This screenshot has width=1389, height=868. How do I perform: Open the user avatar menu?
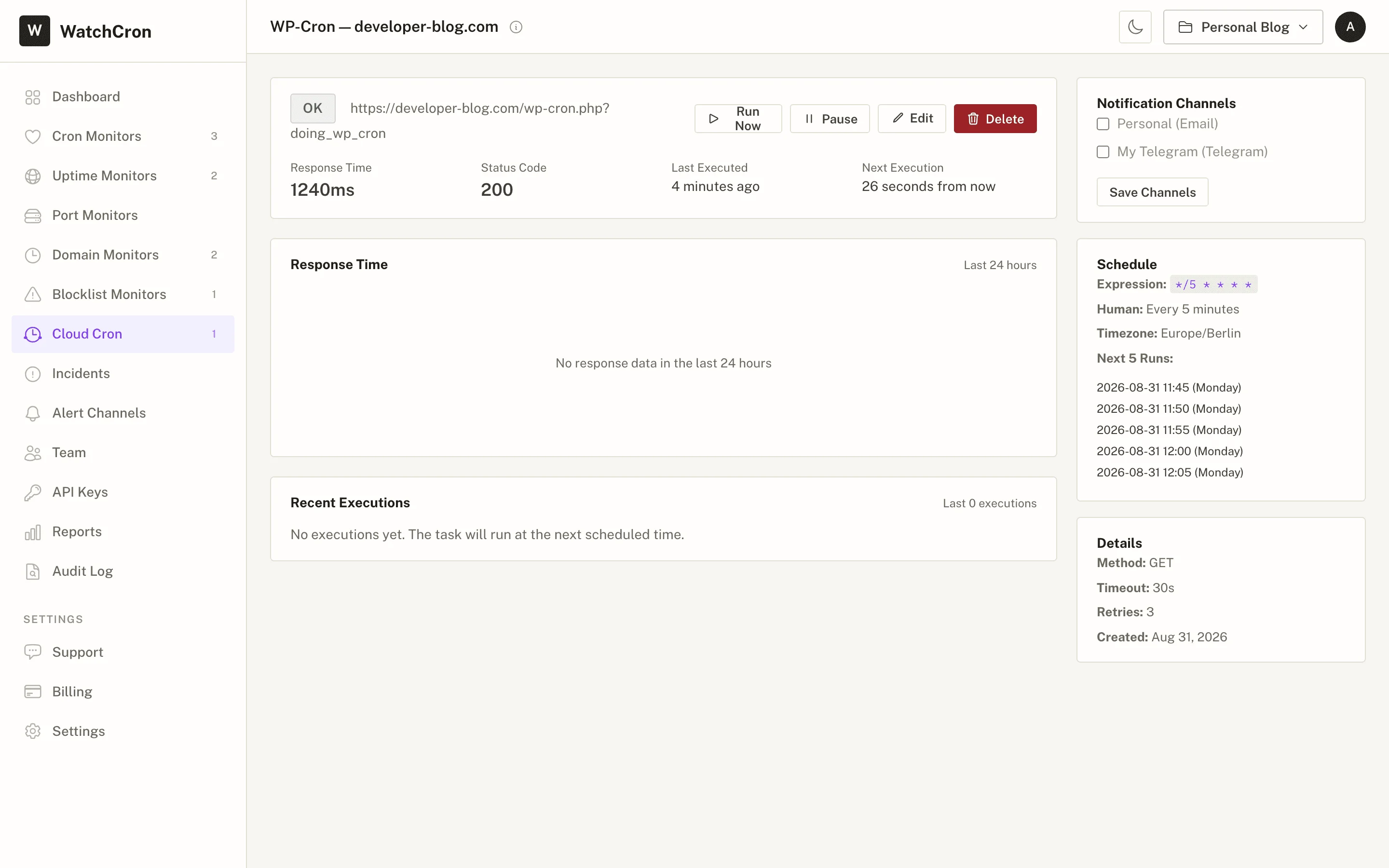click(x=1350, y=27)
